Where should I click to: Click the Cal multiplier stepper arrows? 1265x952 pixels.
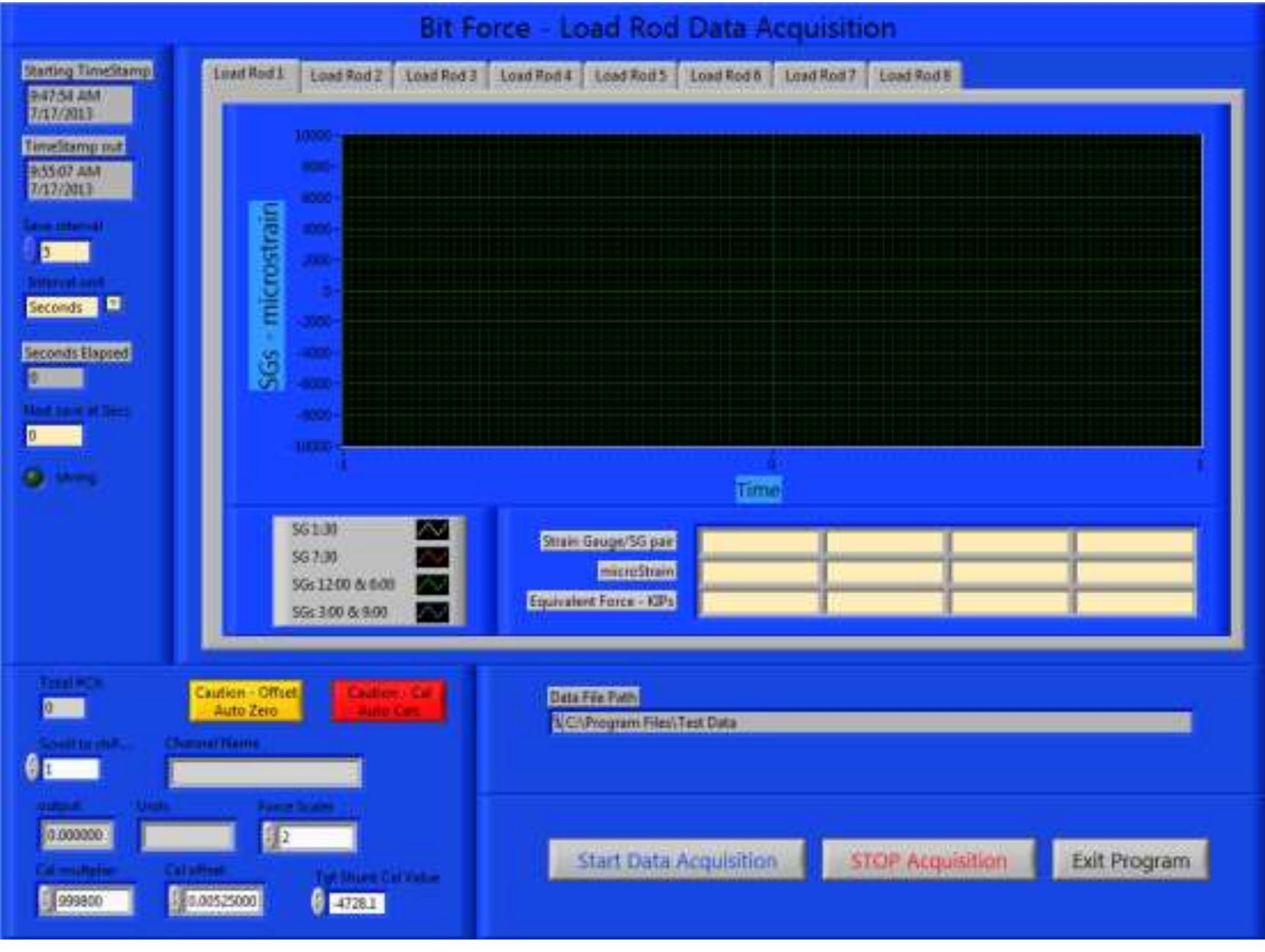tap(47, 900)
